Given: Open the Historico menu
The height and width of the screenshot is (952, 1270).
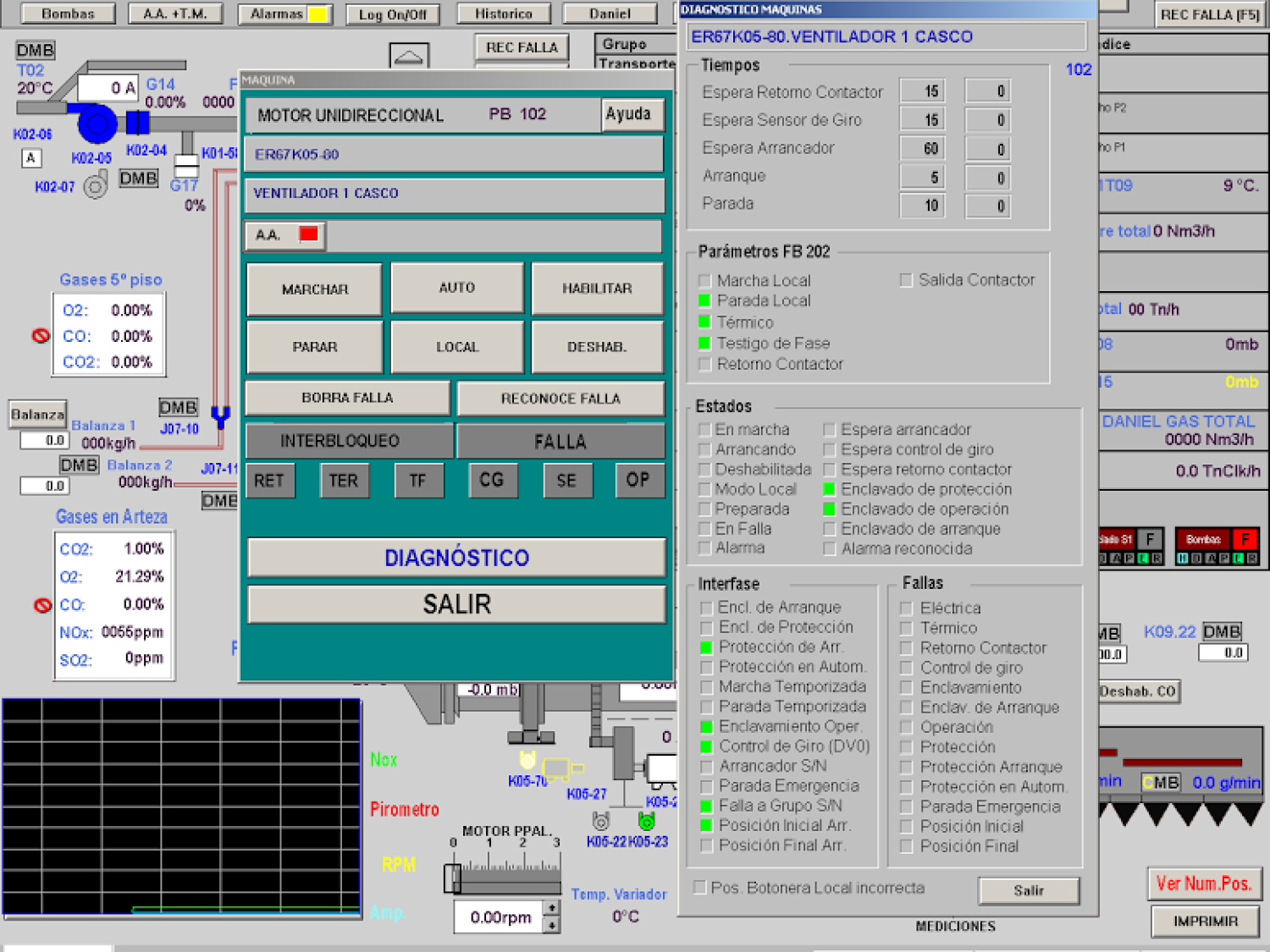Looking at the screenshot, I should (503, 14).
